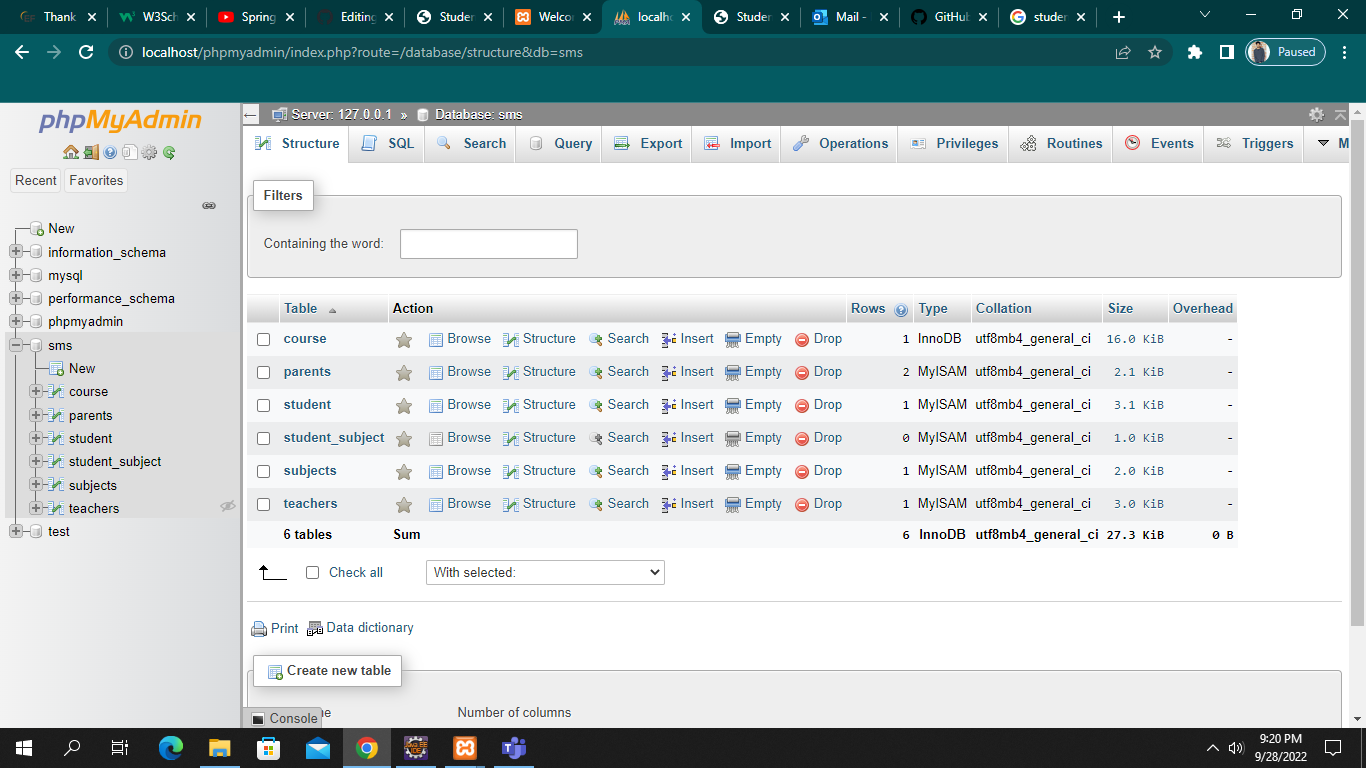Click the link-with-main-panel chain icon
The width and height of the screenshot is (1366, 768).
(209, 205)
